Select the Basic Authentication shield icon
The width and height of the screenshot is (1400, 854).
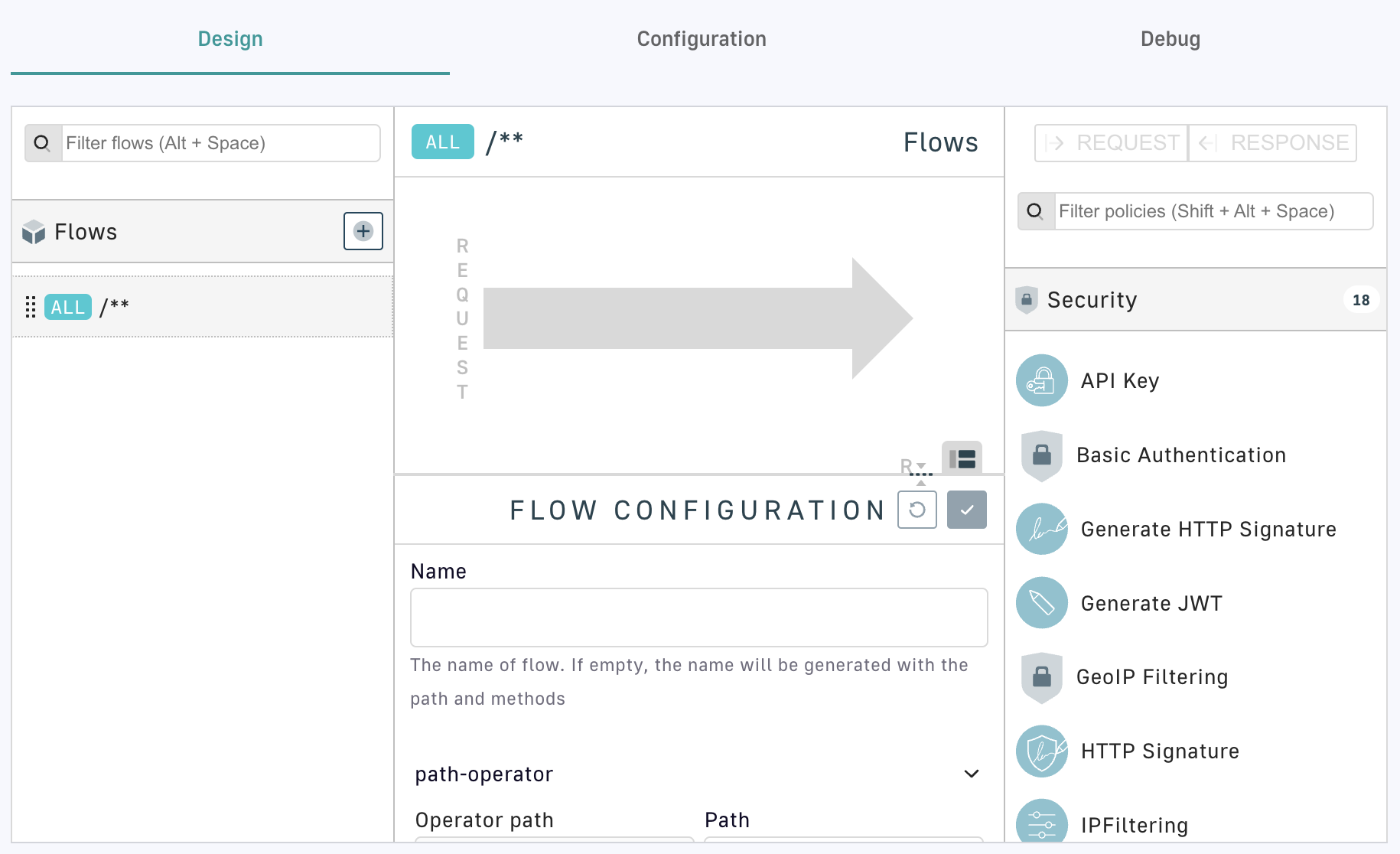pyautogui.click(x=1041, y=455)
